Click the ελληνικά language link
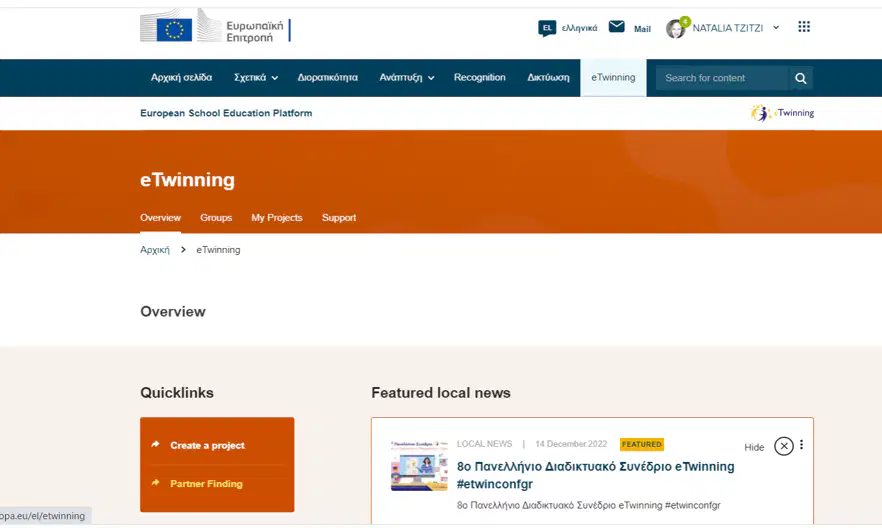882x528 pixels. [579, 28]
